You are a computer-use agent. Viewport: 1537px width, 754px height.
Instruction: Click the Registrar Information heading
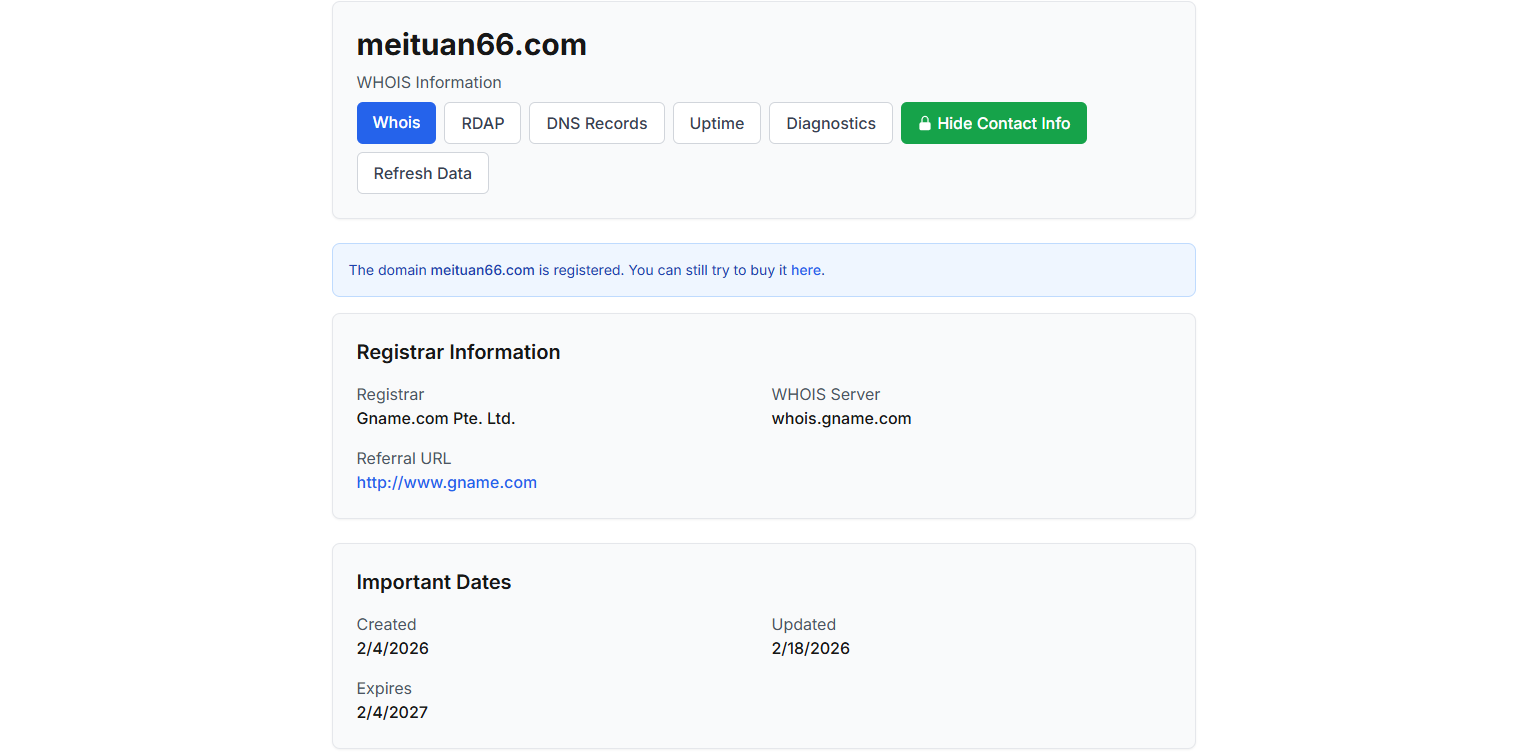(x=458, y=352)
